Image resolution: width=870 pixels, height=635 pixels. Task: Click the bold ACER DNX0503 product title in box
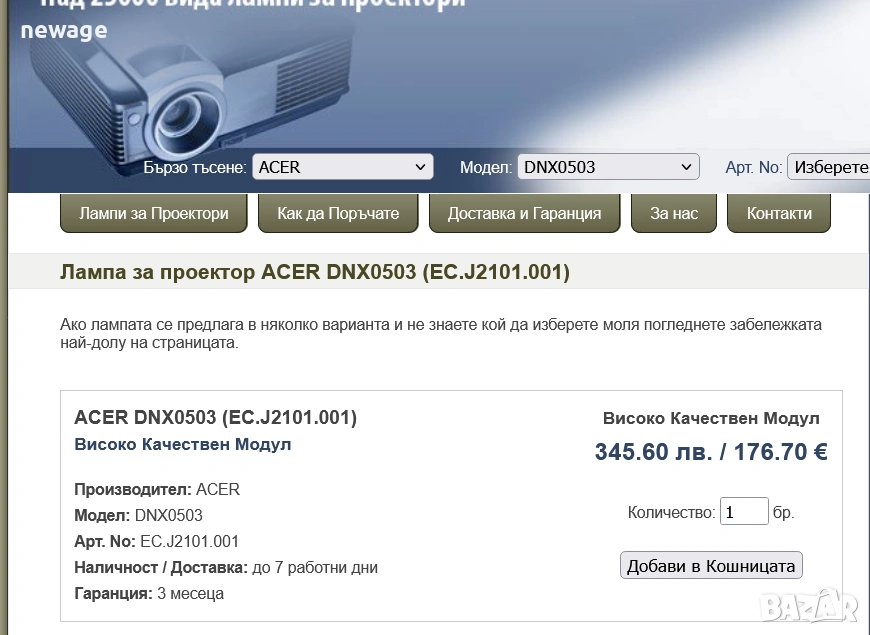coord(215,417)
